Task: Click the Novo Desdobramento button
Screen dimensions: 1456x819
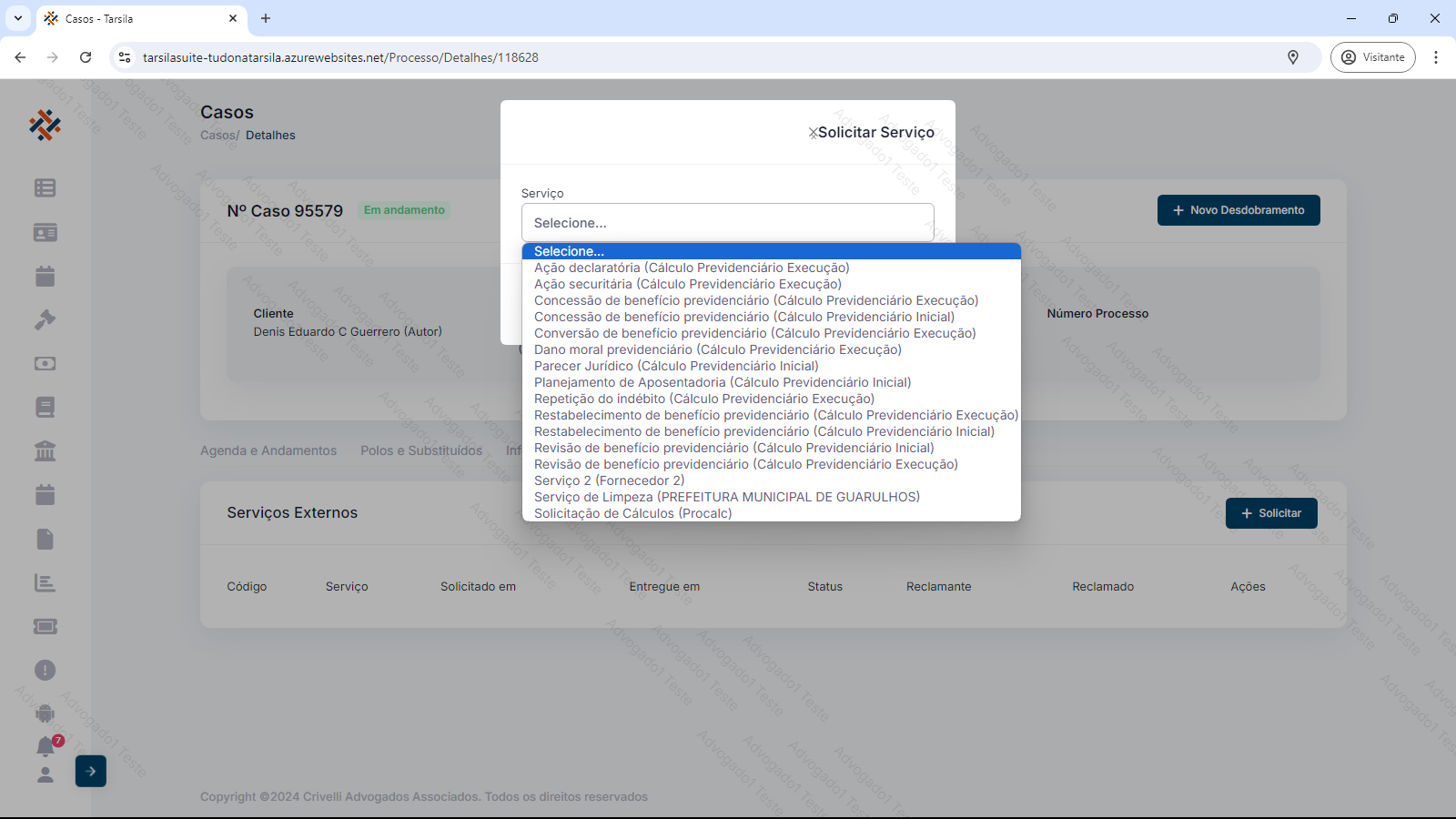Action: pos(1238,210)
